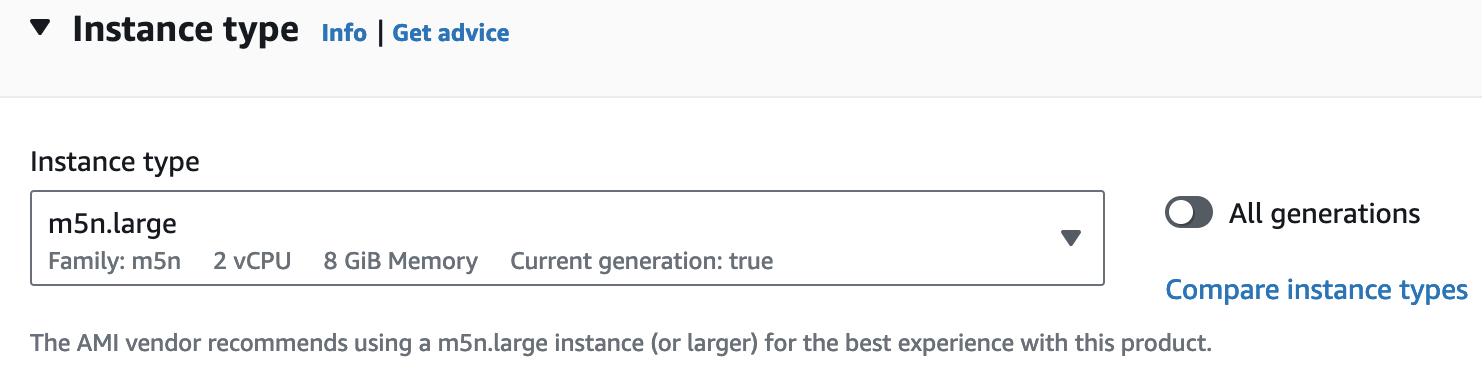Click the toggle knob of All generations
Image resolution: width=1482 pixels, height=370 pixels.
tap(1181, 213)
